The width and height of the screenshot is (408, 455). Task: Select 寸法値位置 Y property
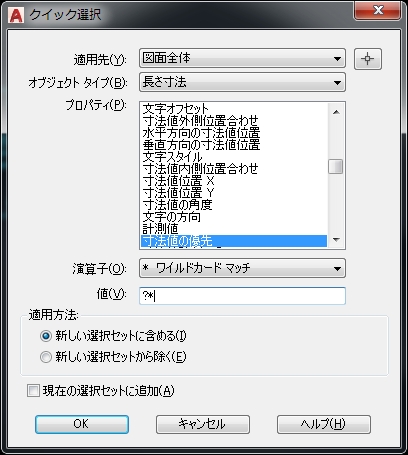click(x=234, y=193)
